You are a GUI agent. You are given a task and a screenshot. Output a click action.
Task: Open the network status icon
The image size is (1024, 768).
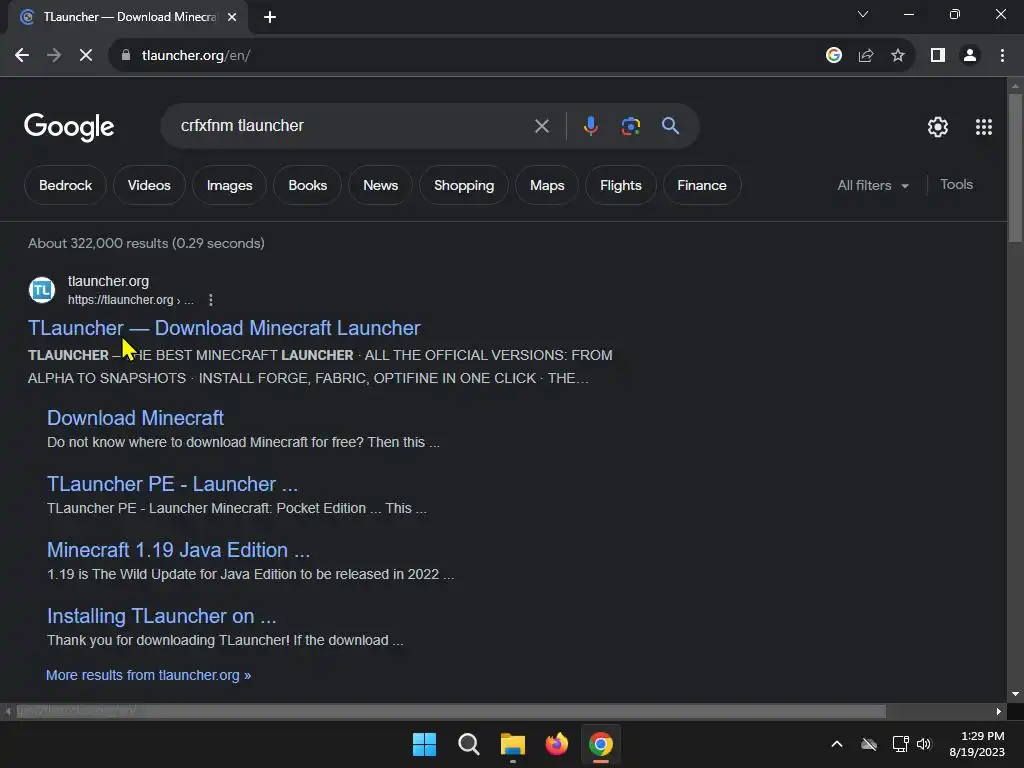click(901, 744)
